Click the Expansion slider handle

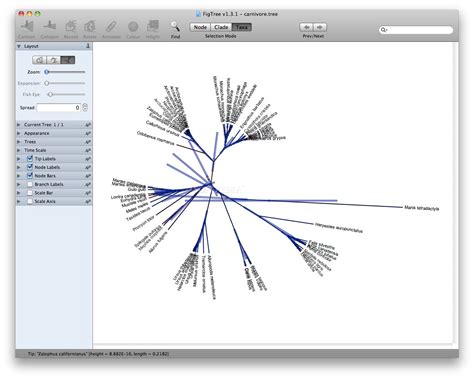[x=47, y=83]
